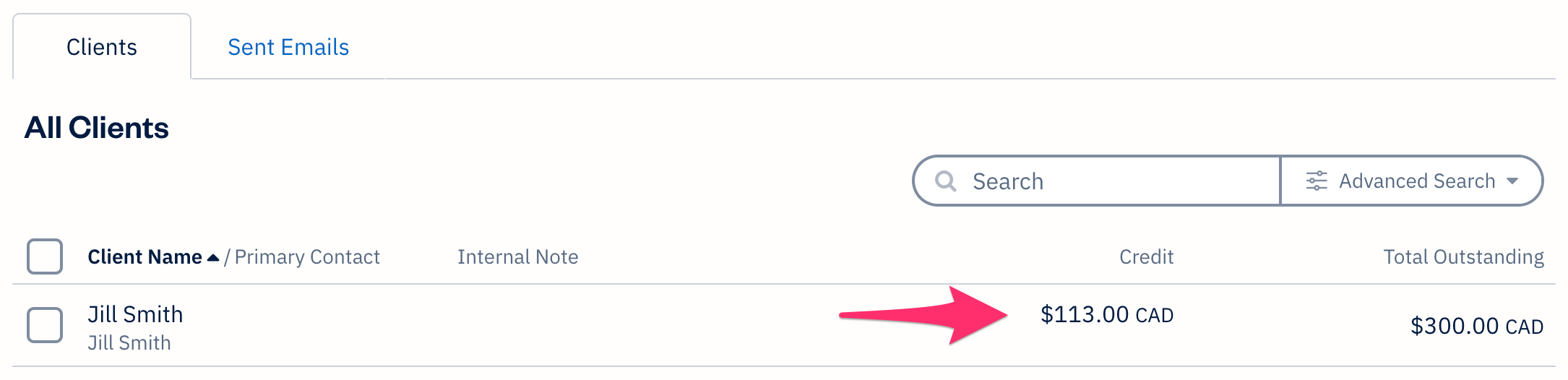Click the All Clients heading

[97, 128]
